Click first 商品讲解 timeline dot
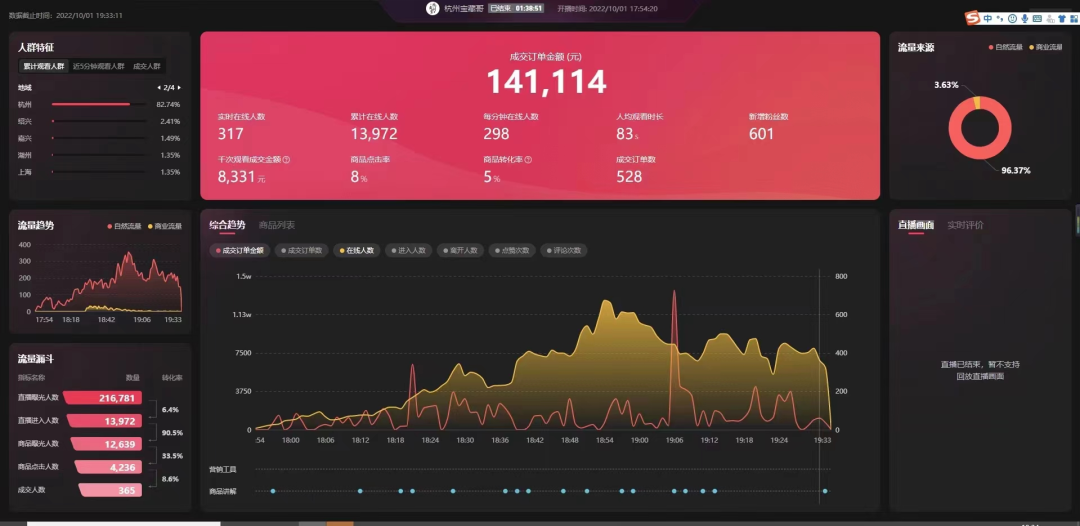Image resolution: width=1080 pixels, height=526 pixels. click(273, 491)
